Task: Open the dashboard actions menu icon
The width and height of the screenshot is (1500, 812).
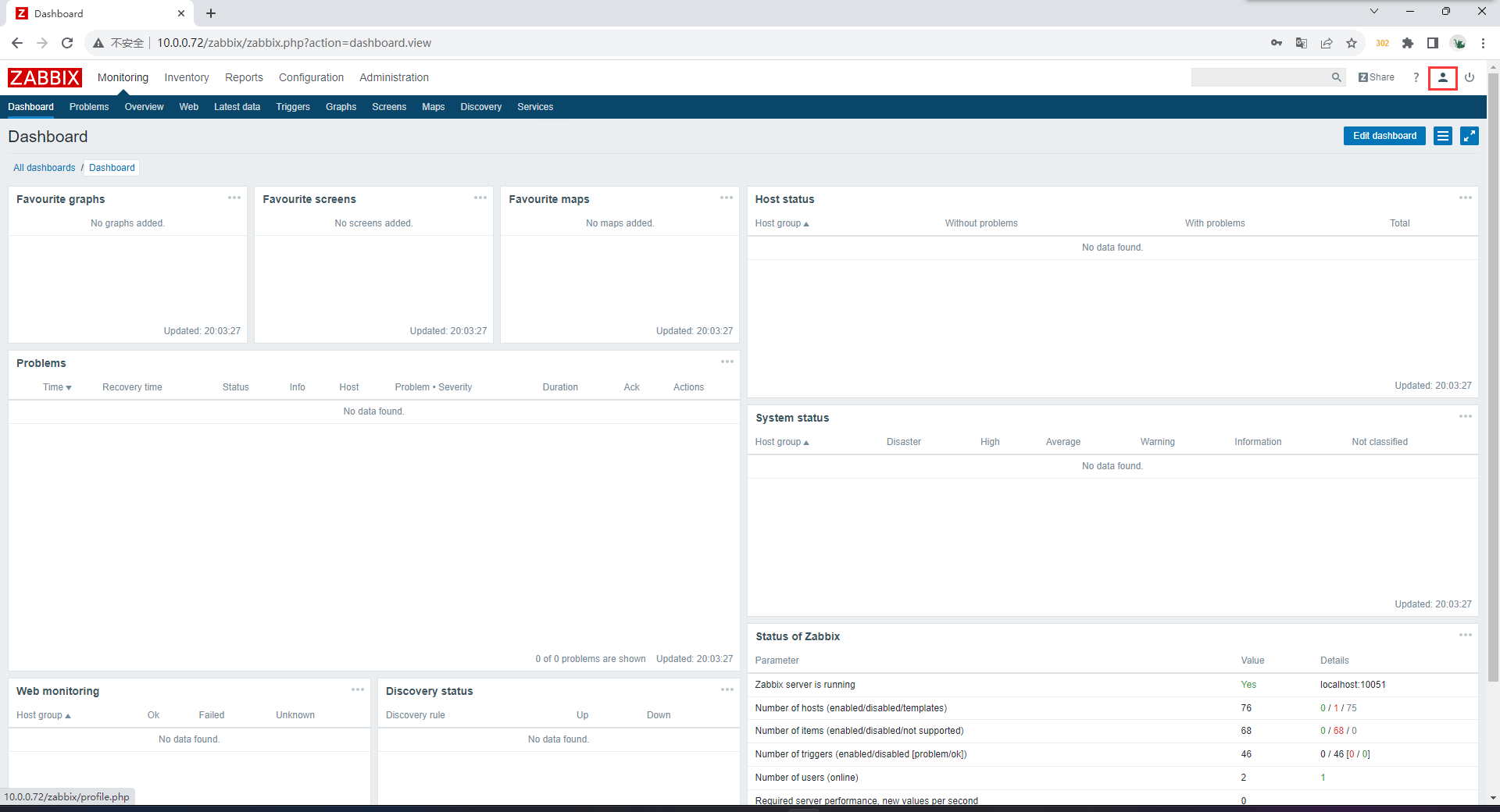Action: pos(1443,136)
